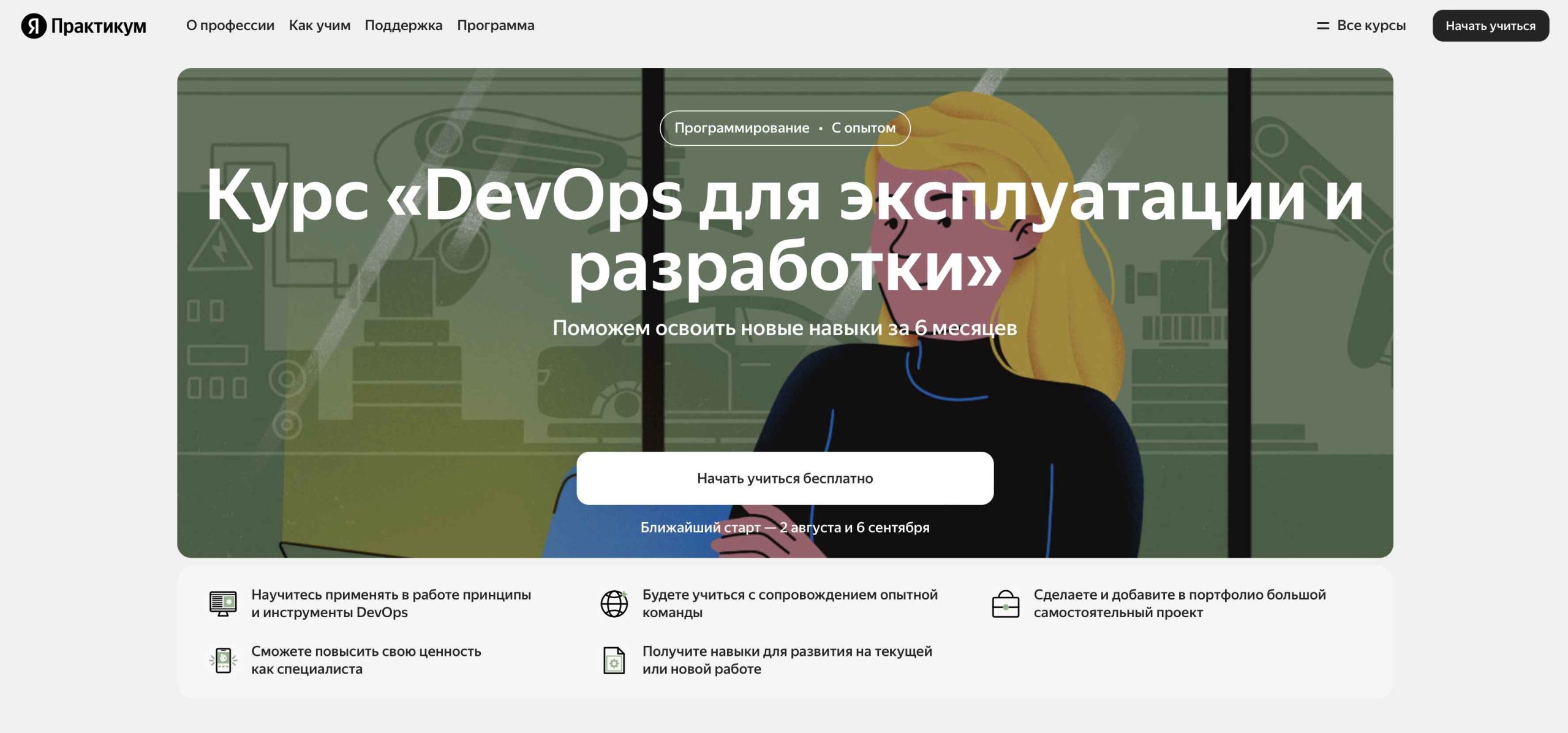
Task: Click the monitor icon near DevOps principles
Action: (223, 604)
